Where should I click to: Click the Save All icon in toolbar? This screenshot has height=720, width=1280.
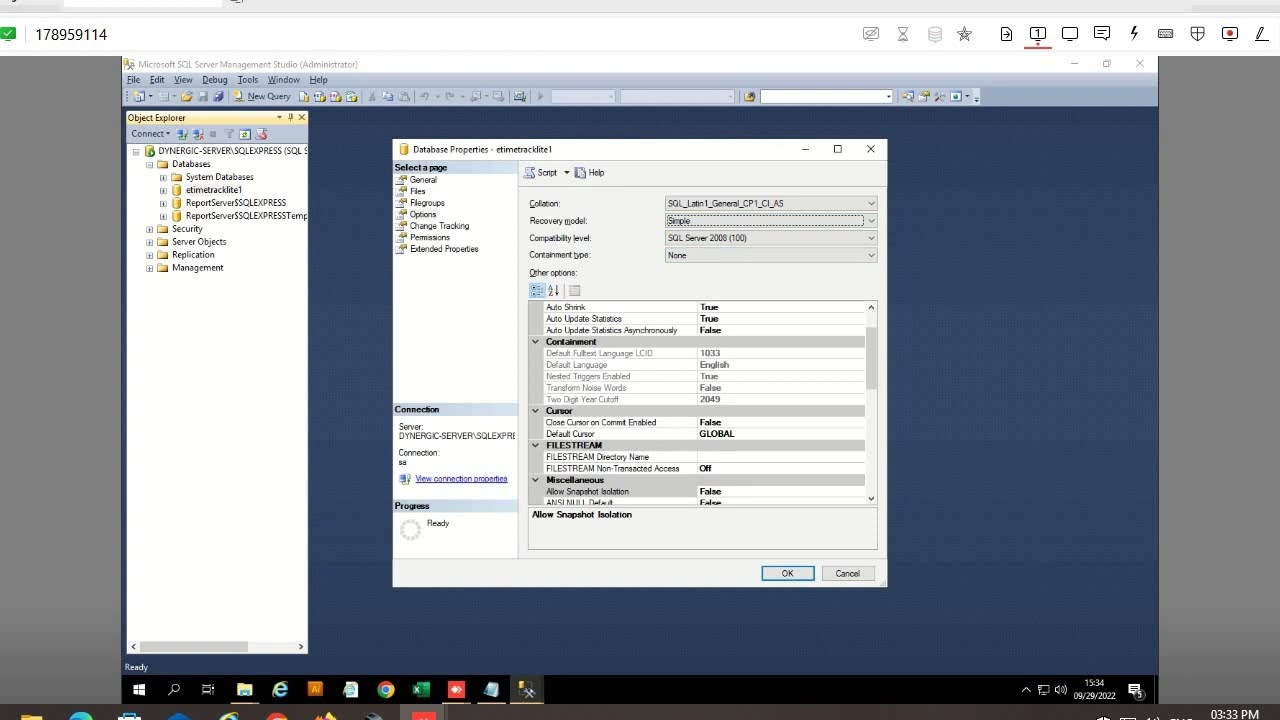coord(217,97)
